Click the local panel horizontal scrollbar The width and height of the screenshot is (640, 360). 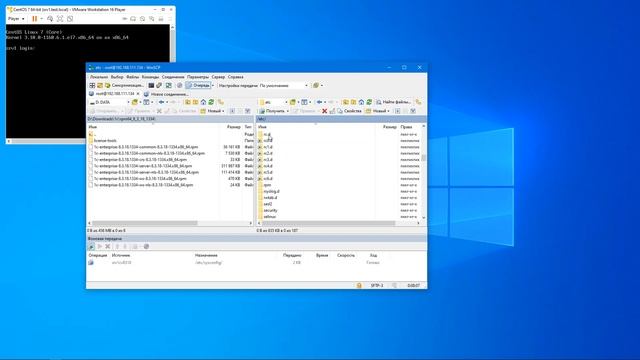point(144,223)
